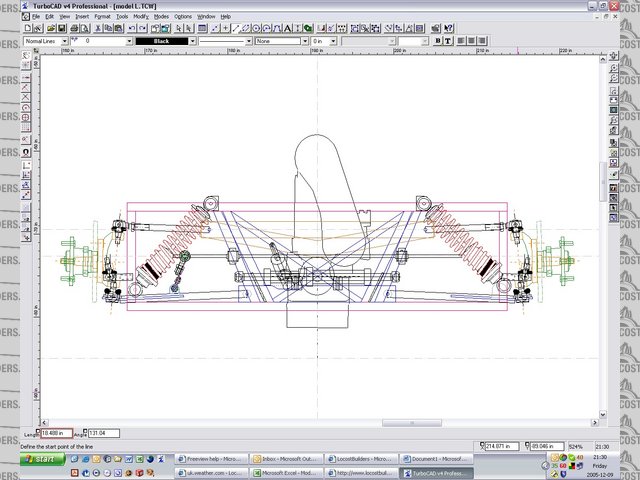The height and width of the screenshot is (480, 640).
Task: Click the Paste clipboard icon
Action: tap(119, 28)
